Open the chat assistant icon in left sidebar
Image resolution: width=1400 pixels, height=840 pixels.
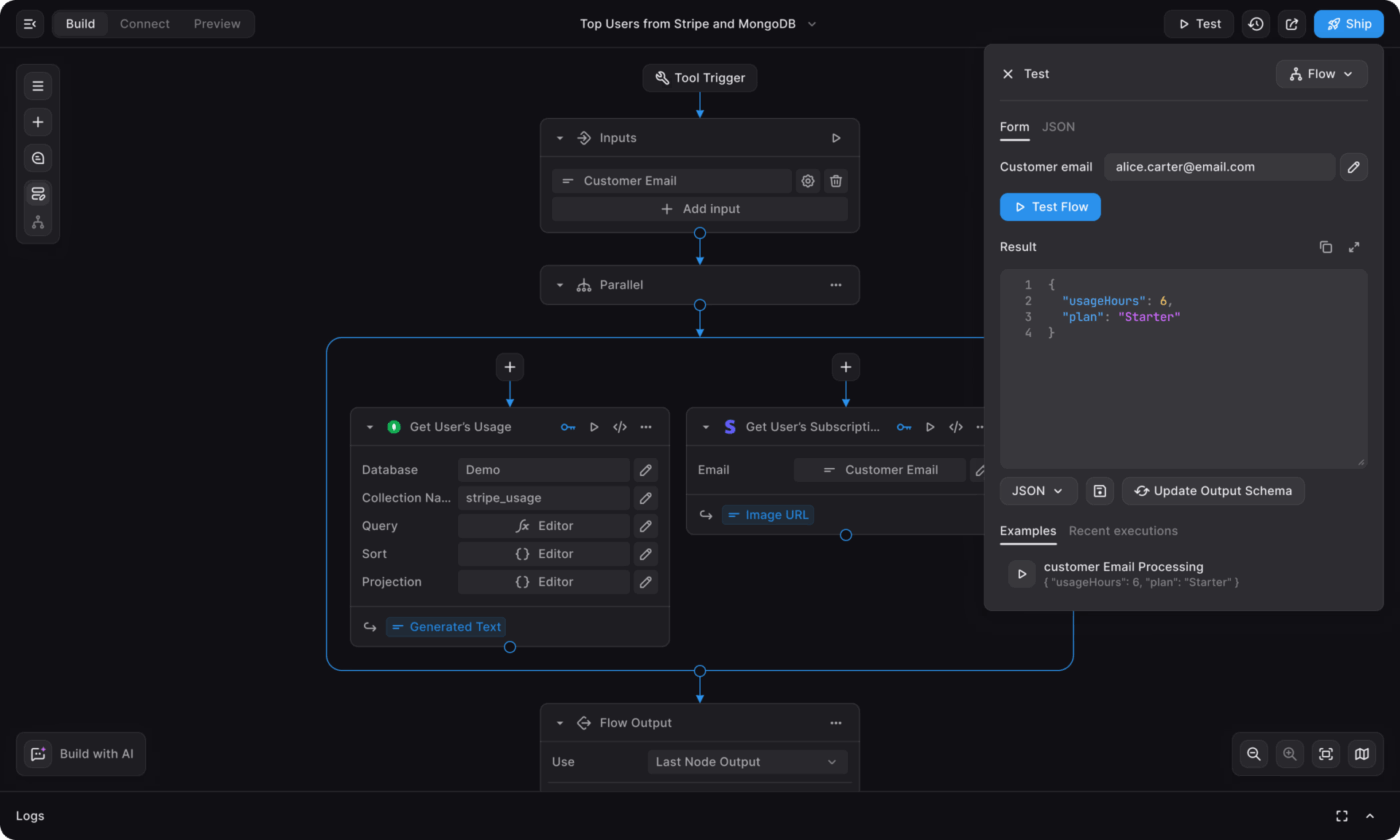coord(37,157)
